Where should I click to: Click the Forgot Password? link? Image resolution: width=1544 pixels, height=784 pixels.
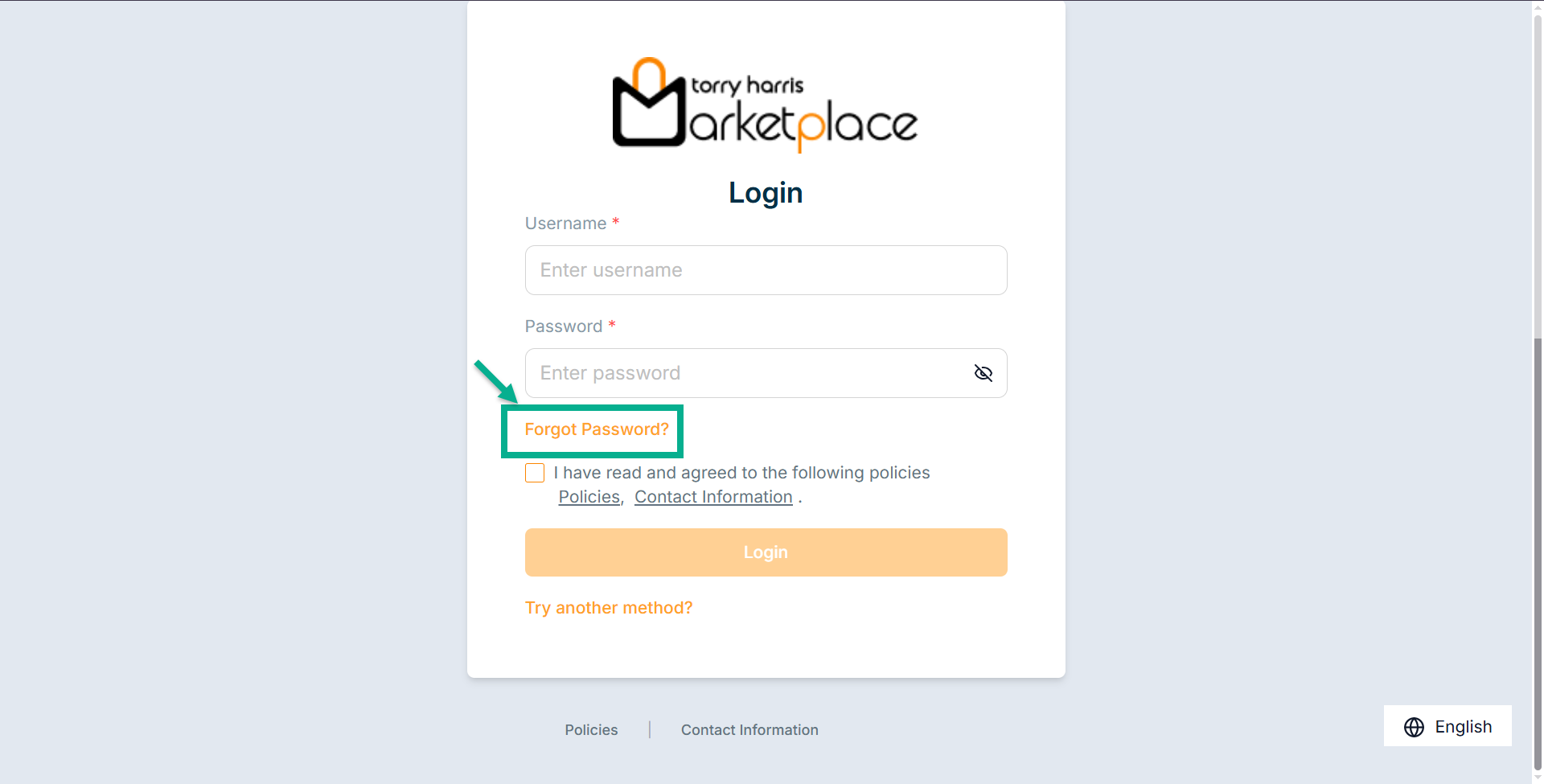(x=596, y=429)
